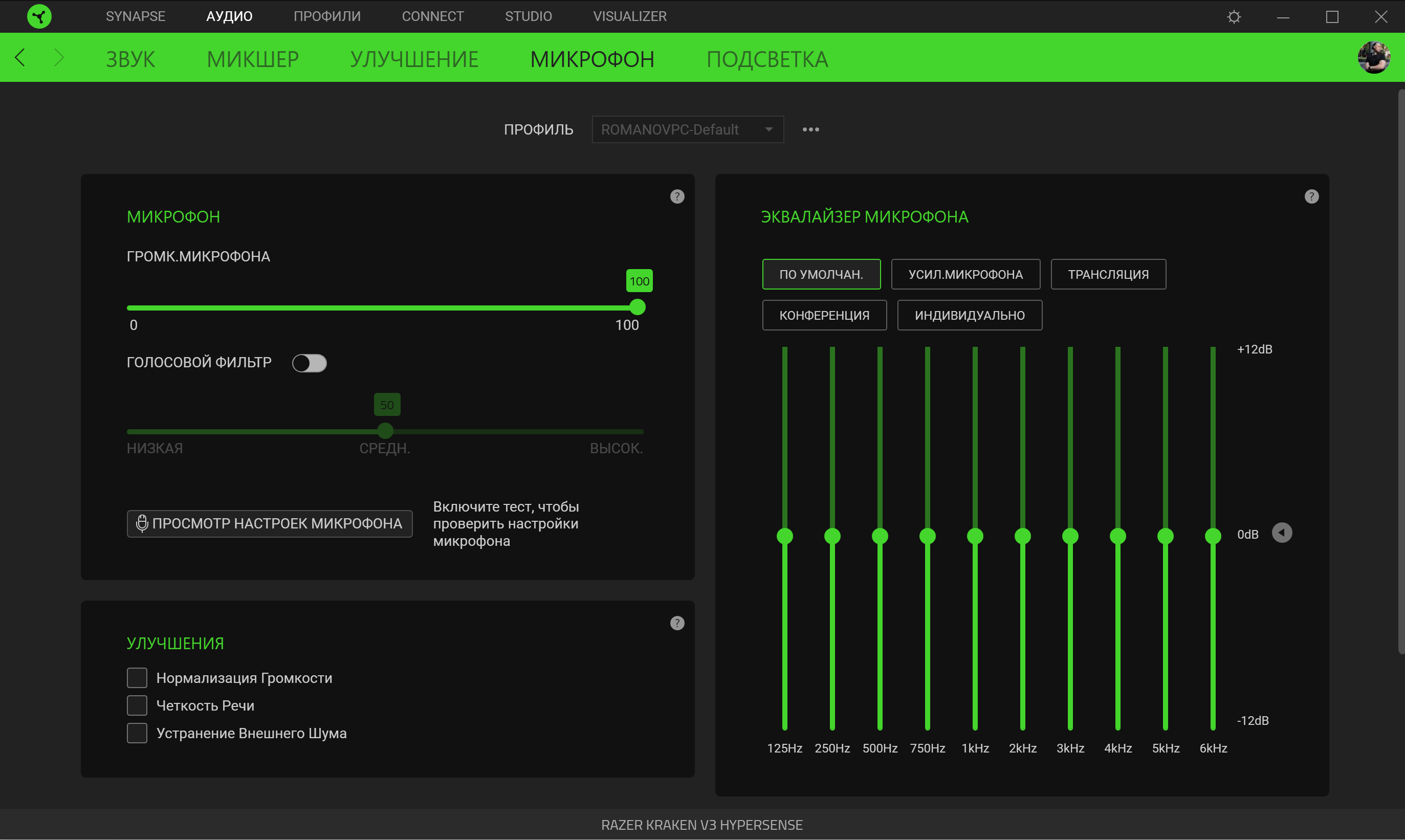The image size is (1405, 840).
Task: Enable Устранение Внешнего Шума checkbox
Action: coord(137,733)
